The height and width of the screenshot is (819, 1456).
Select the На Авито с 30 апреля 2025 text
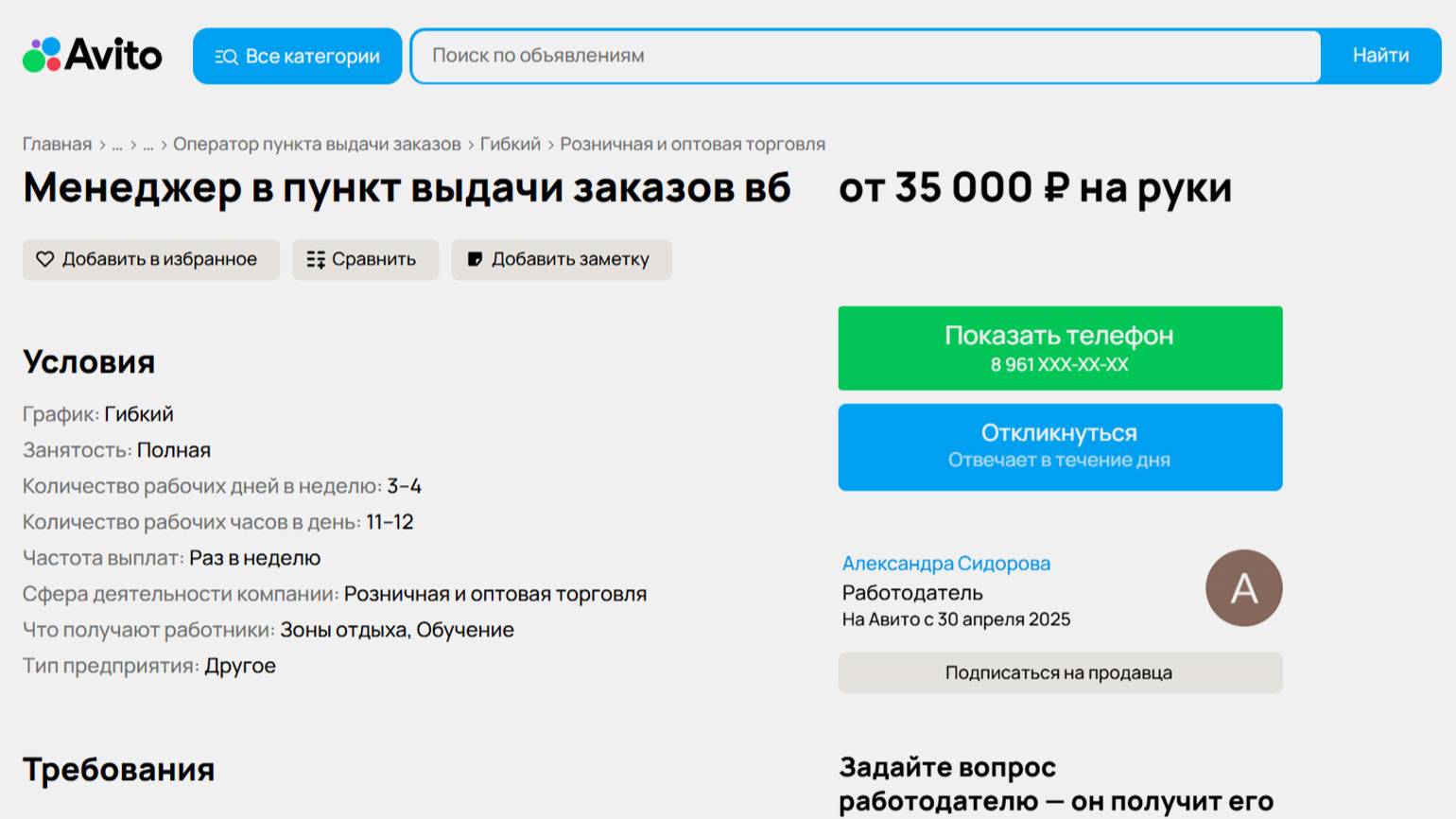(956, 619)
